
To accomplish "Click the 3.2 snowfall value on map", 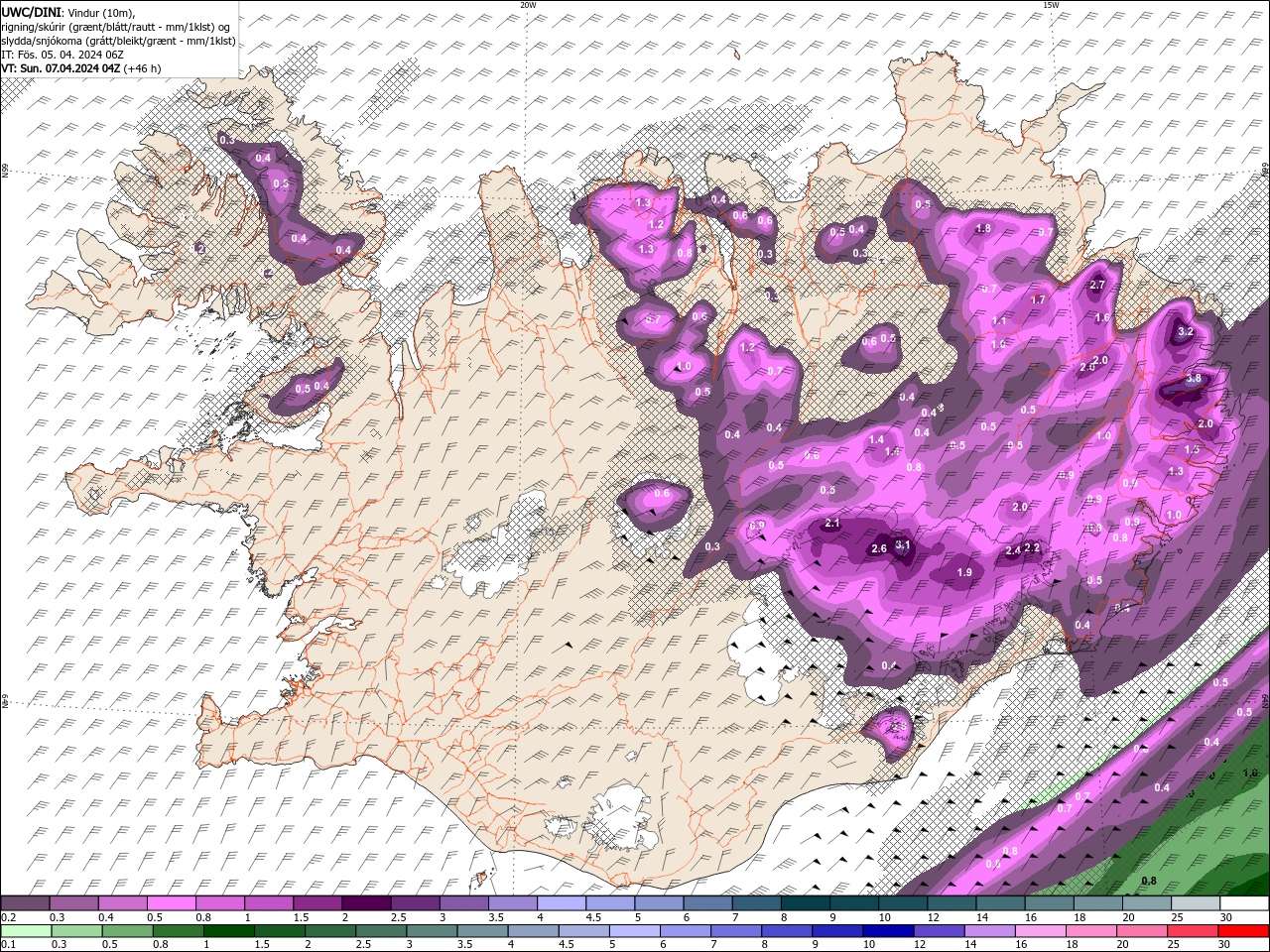I will coord(1185,332).
